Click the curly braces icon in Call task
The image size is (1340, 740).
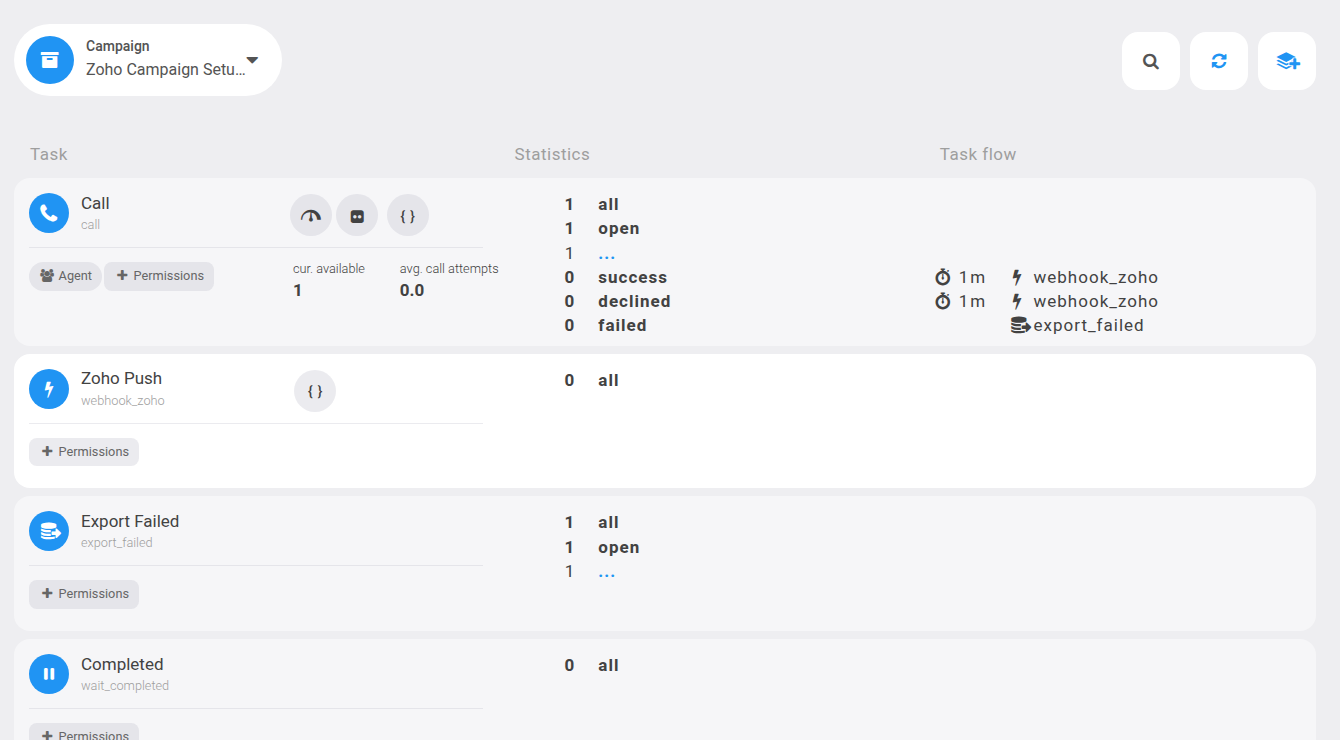408,215
